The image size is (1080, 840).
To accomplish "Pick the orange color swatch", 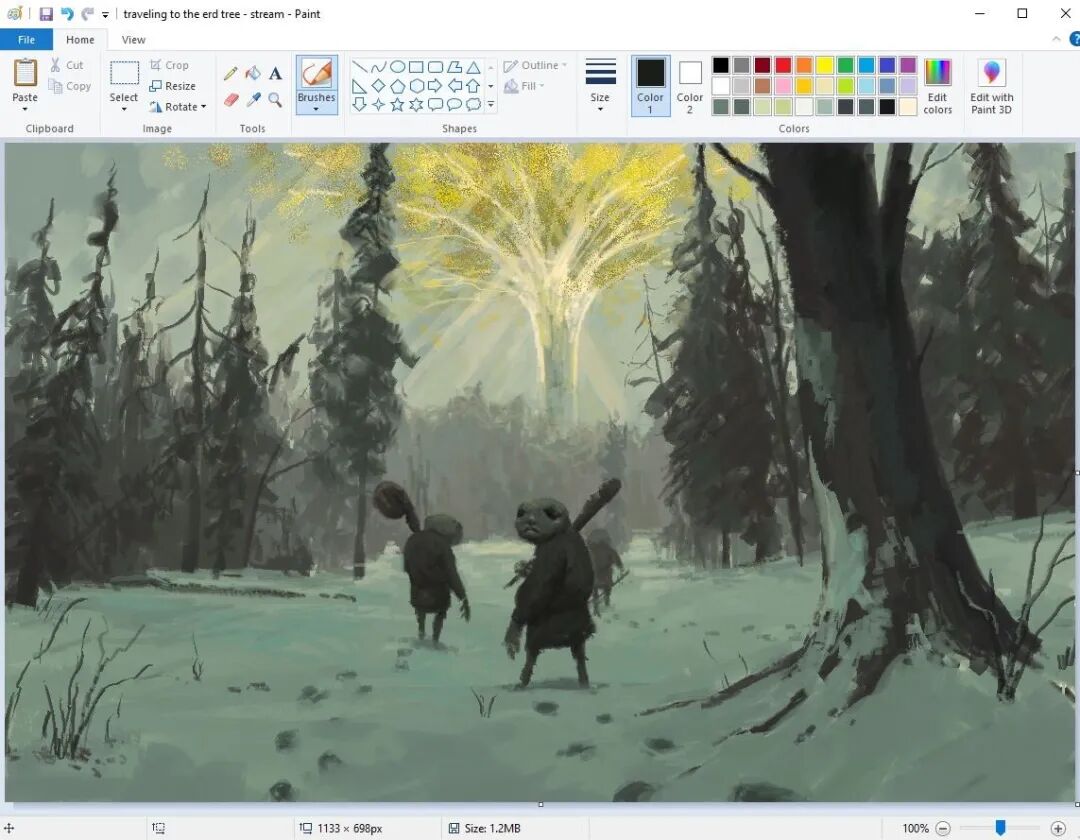I will pos(804,65).
